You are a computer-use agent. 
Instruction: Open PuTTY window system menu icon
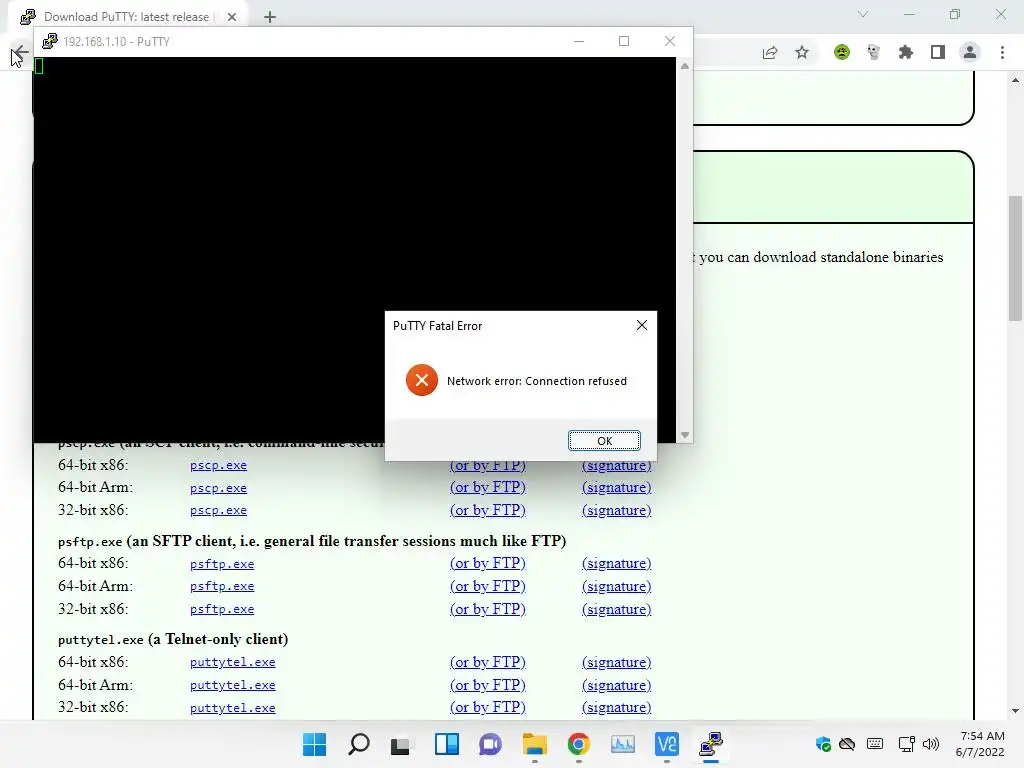point(50,41)
